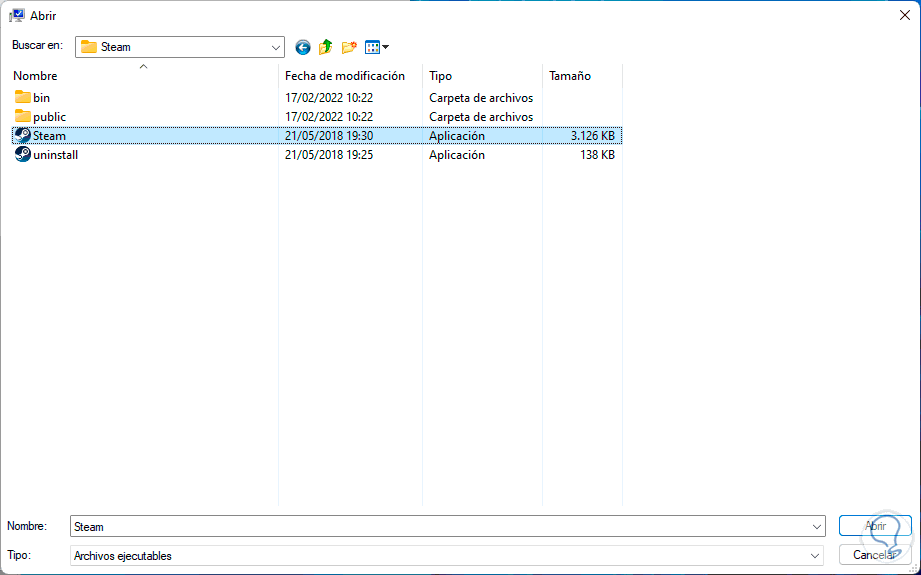Click Carpeta de archivos in bin row

coord(481,97)
